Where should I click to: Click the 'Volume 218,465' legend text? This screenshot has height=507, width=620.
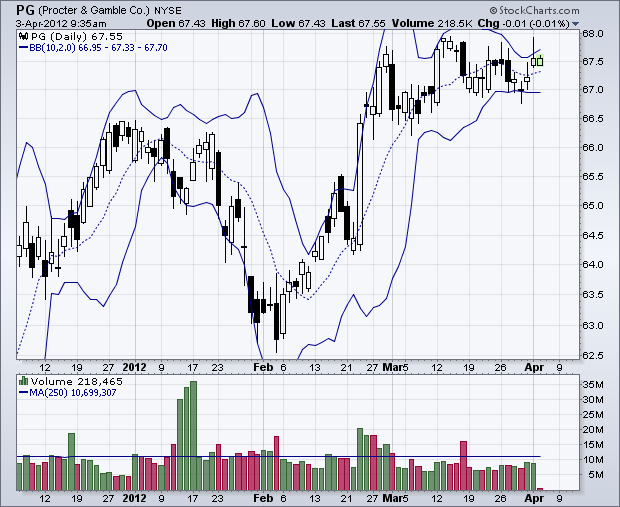point(77,382)
